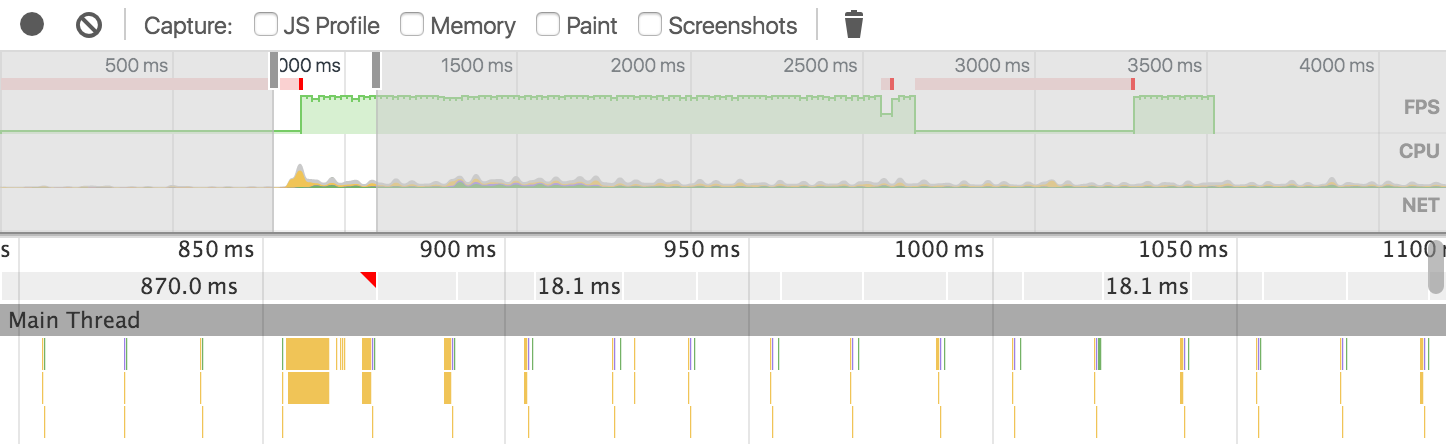Click the FPS chart row label
Screen dimensions: 1446x444
click(1421, 108)
